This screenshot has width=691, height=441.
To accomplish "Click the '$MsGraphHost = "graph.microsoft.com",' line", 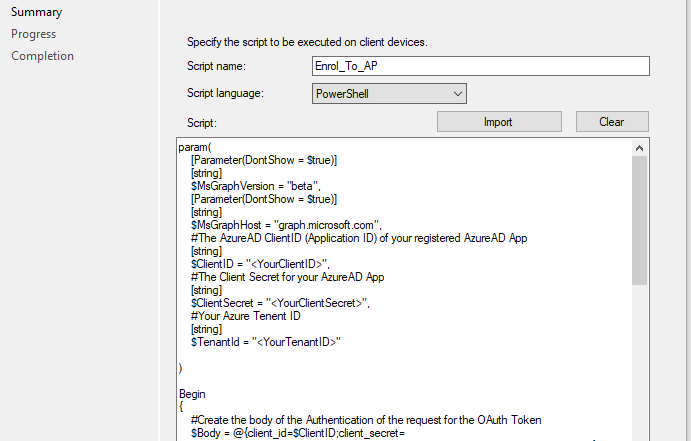I will pyautogui.click(x=286, y=225).
